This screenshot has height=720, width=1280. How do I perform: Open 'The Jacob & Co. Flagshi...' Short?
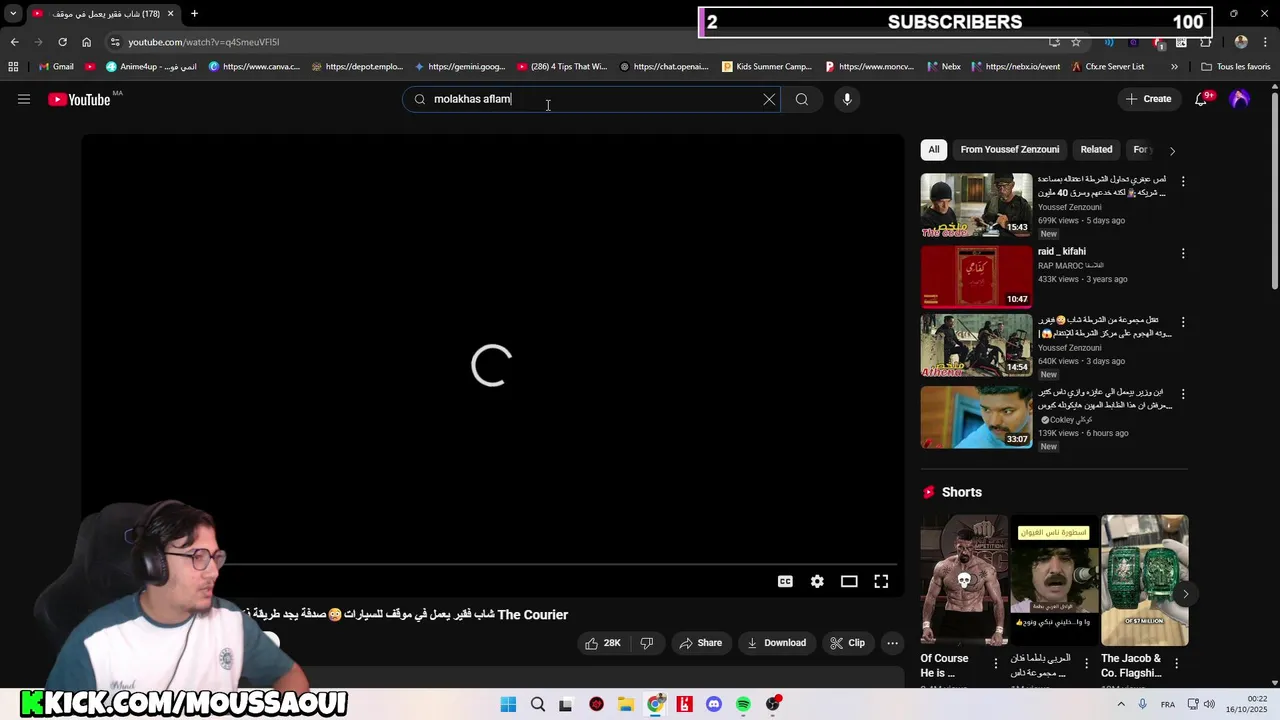tap(1144, 580)
